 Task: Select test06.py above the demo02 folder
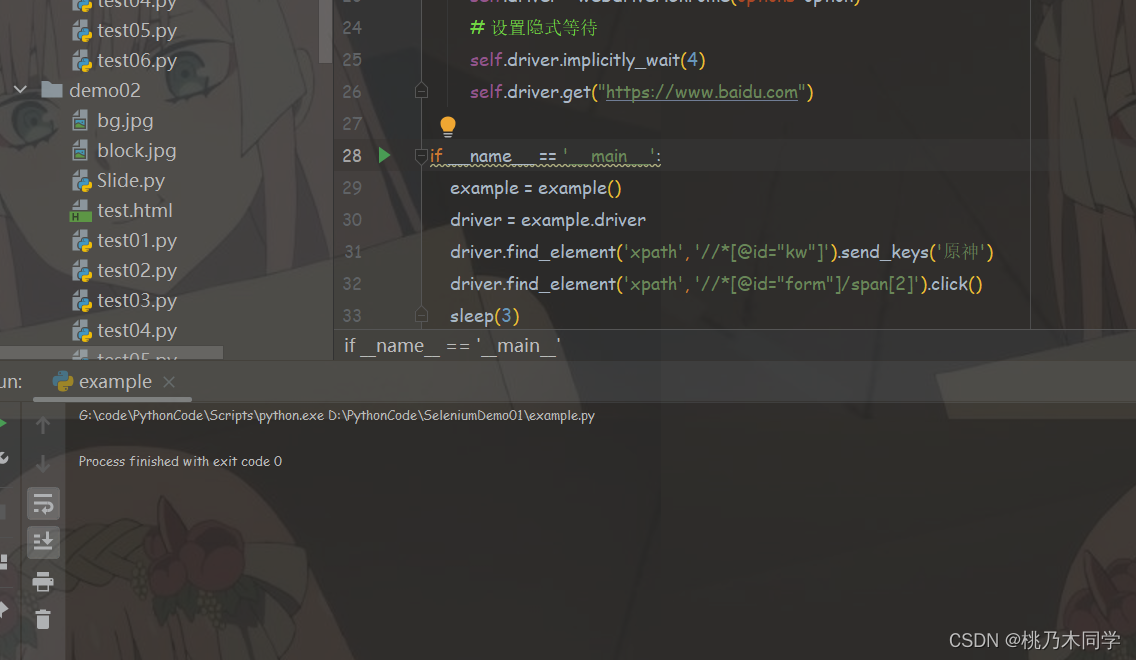click(x=137, y=60)
